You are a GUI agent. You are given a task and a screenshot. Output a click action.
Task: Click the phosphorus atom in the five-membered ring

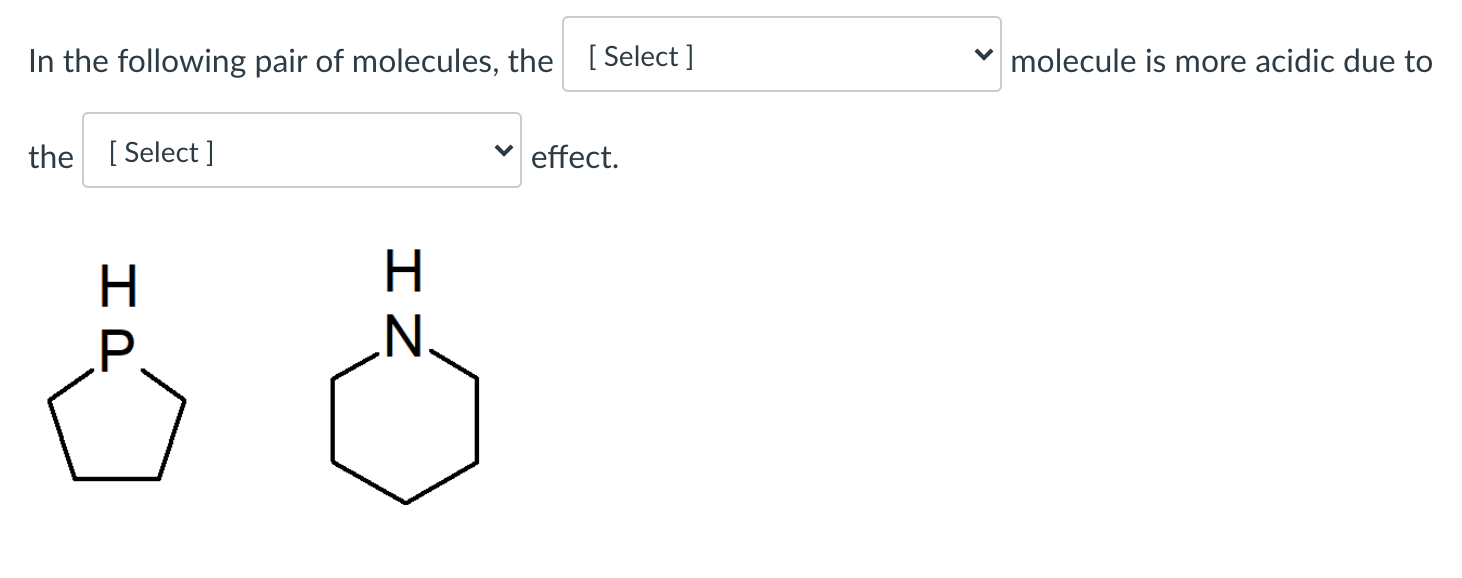point(117,348)
